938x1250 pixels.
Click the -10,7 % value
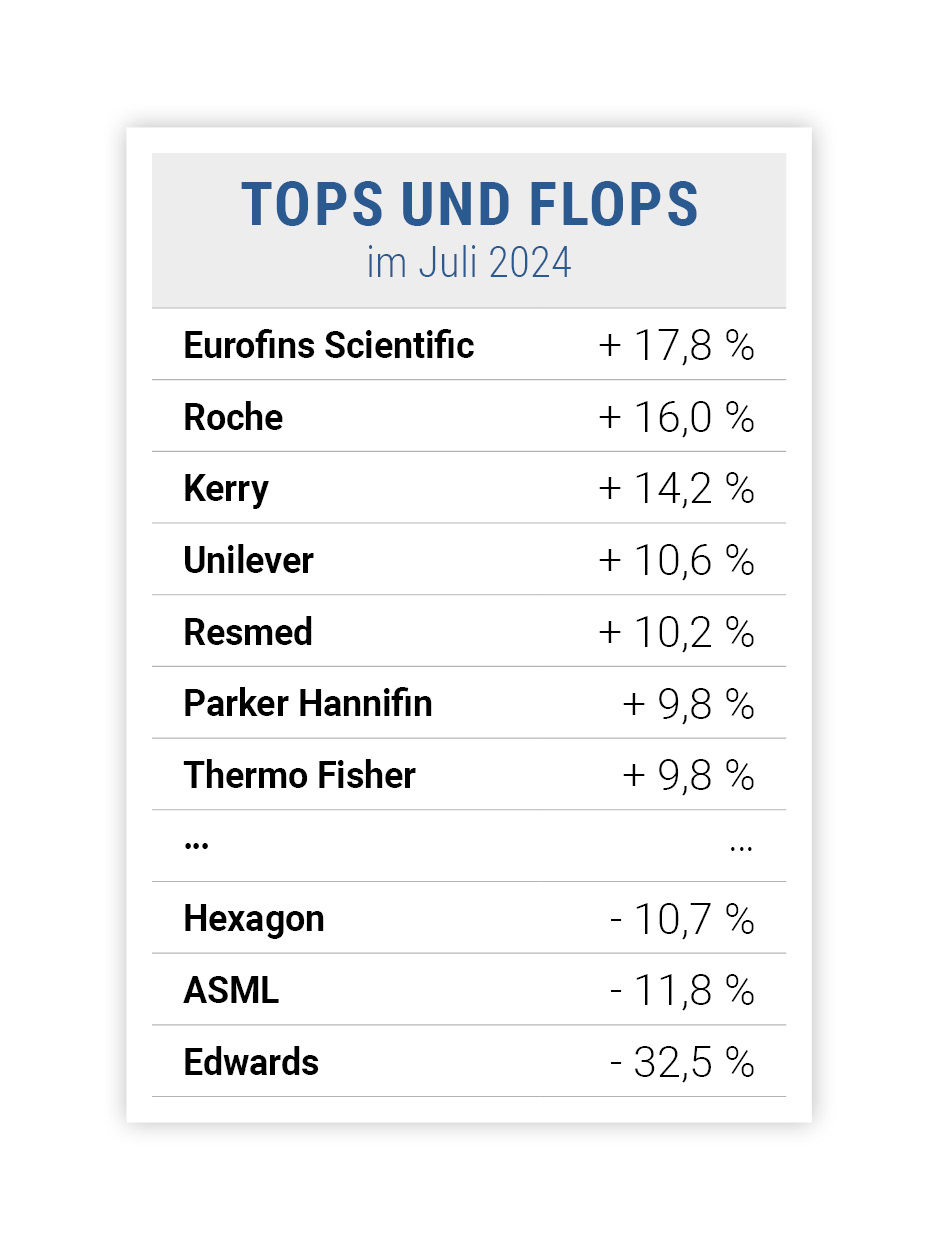(682, 920)
